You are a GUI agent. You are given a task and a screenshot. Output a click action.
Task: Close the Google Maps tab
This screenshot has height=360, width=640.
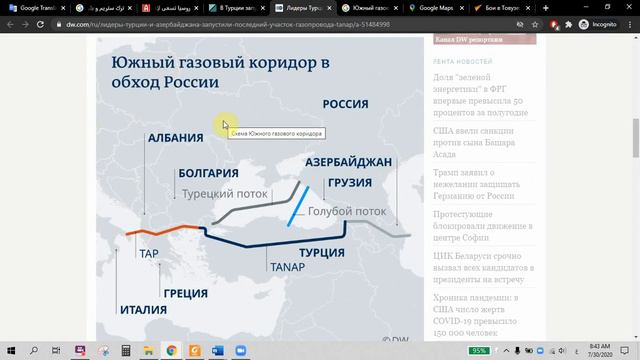click(462, 8)
